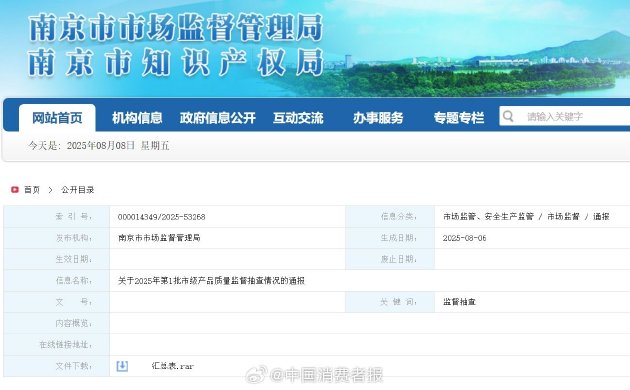Image resolution: width=630 pixels, height=390 pixels.
Task: Select the generation date 2025-08-06
Action: point(464,238)
